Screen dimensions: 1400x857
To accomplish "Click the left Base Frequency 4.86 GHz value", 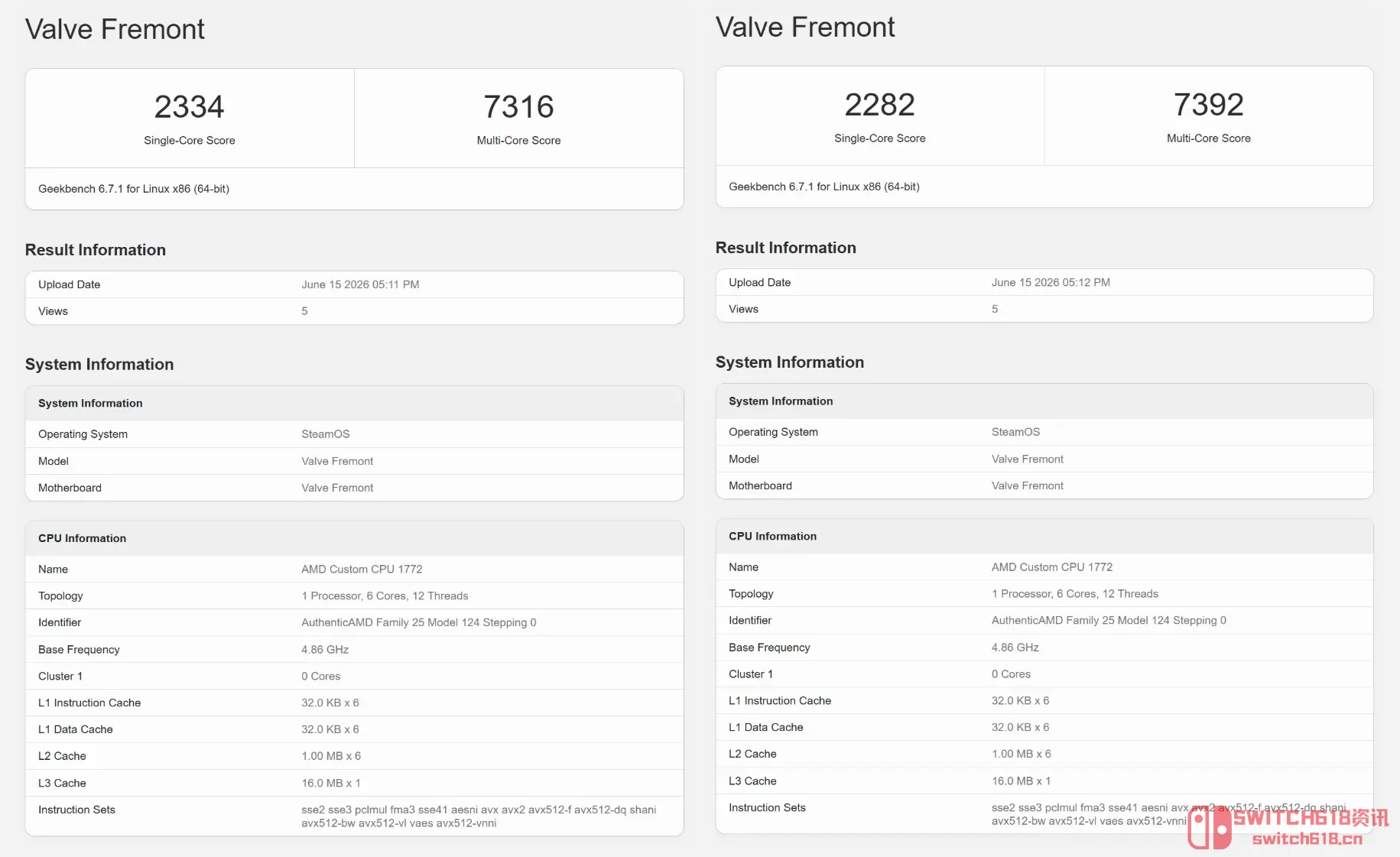I will pyautogui.click(x=325, y=649).
